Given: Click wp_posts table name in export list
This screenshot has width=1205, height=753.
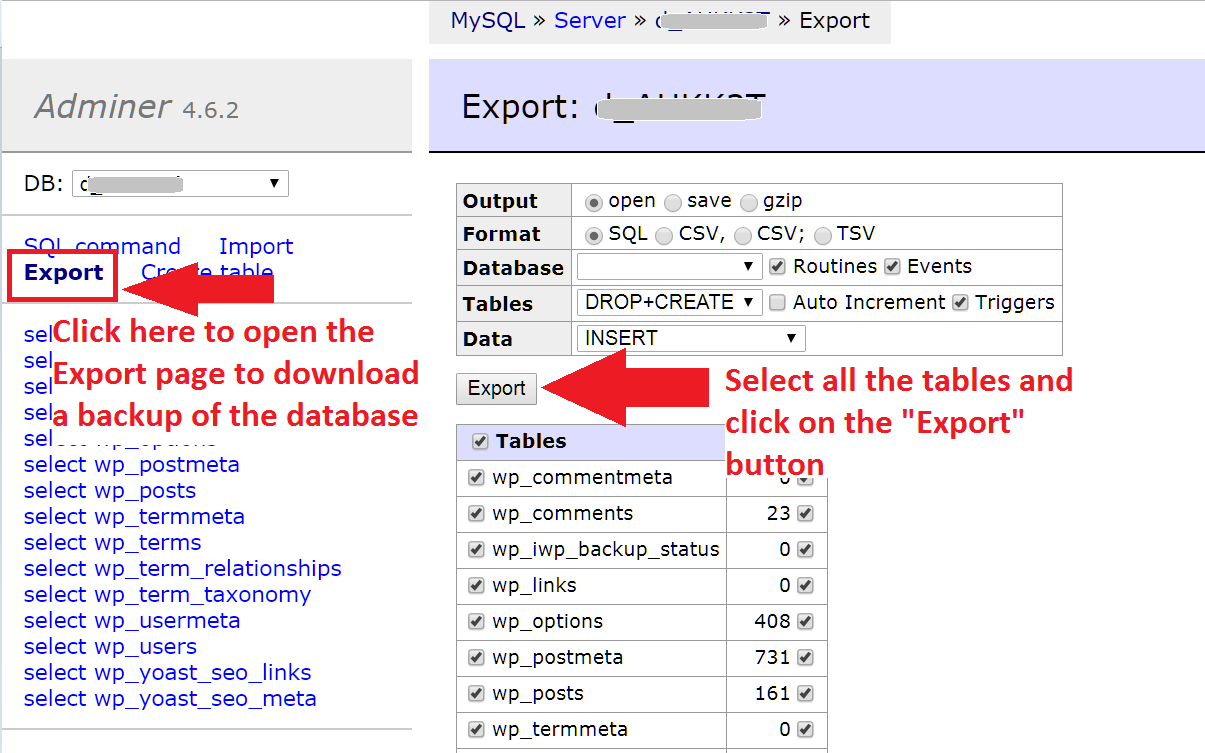Looking at the screenshot, I should (537, 694).
